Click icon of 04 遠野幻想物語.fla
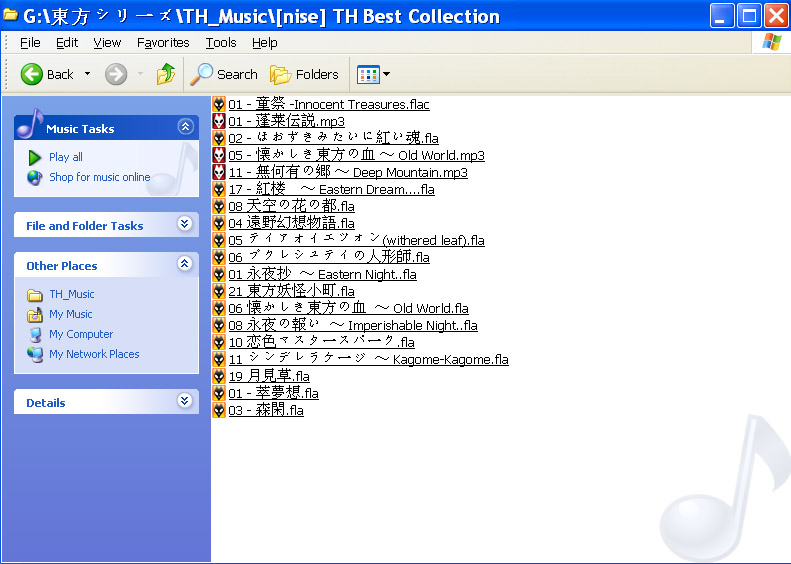 [218, 223]
